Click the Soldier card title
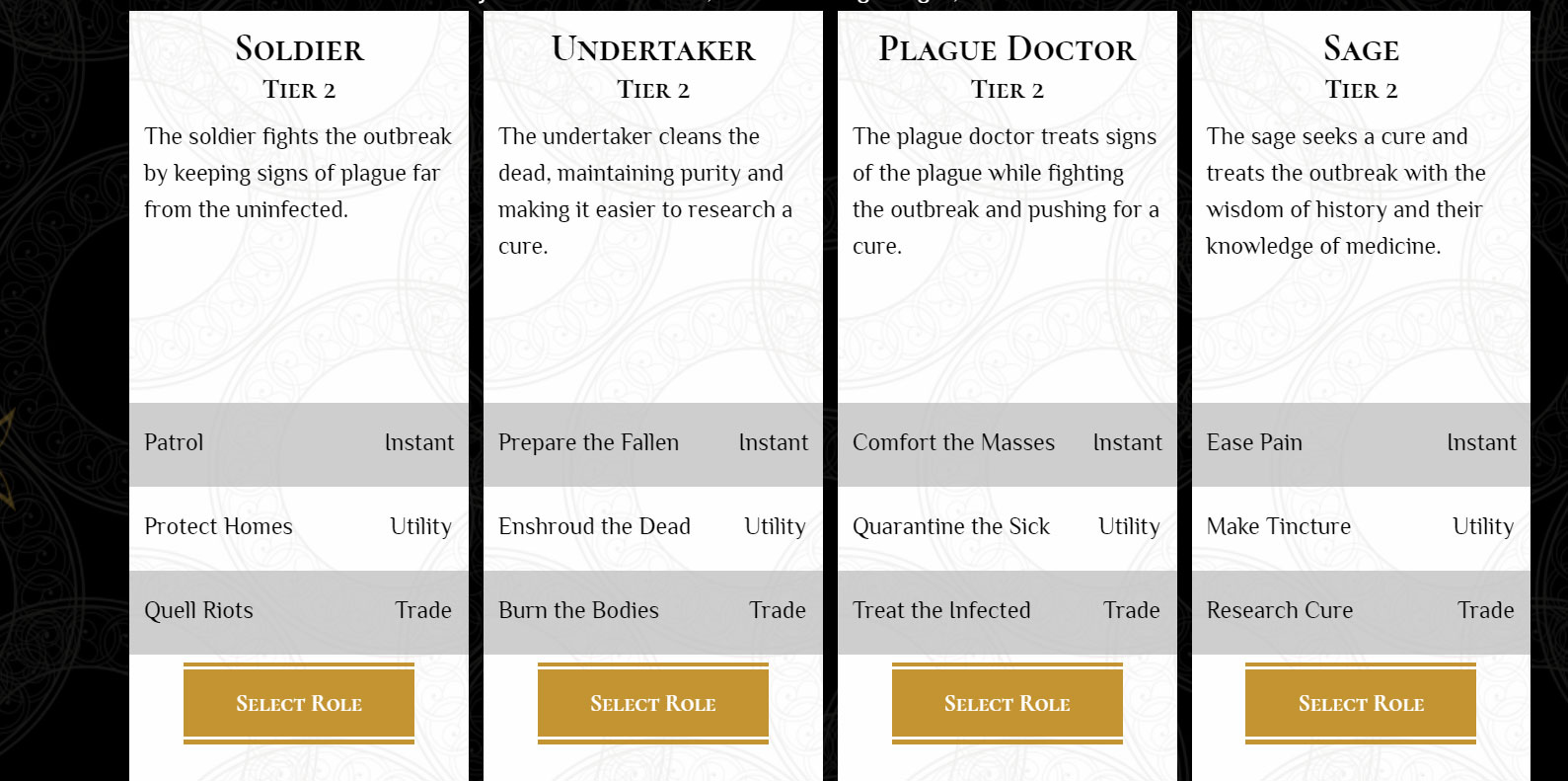The image size is (1568, 781). coord(299,48)
